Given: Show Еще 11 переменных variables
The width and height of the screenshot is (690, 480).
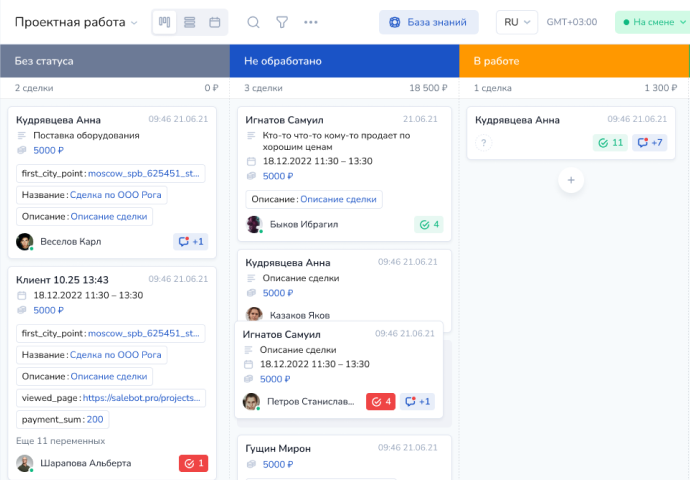Looking at the screenshot, I should pos(61,441).
